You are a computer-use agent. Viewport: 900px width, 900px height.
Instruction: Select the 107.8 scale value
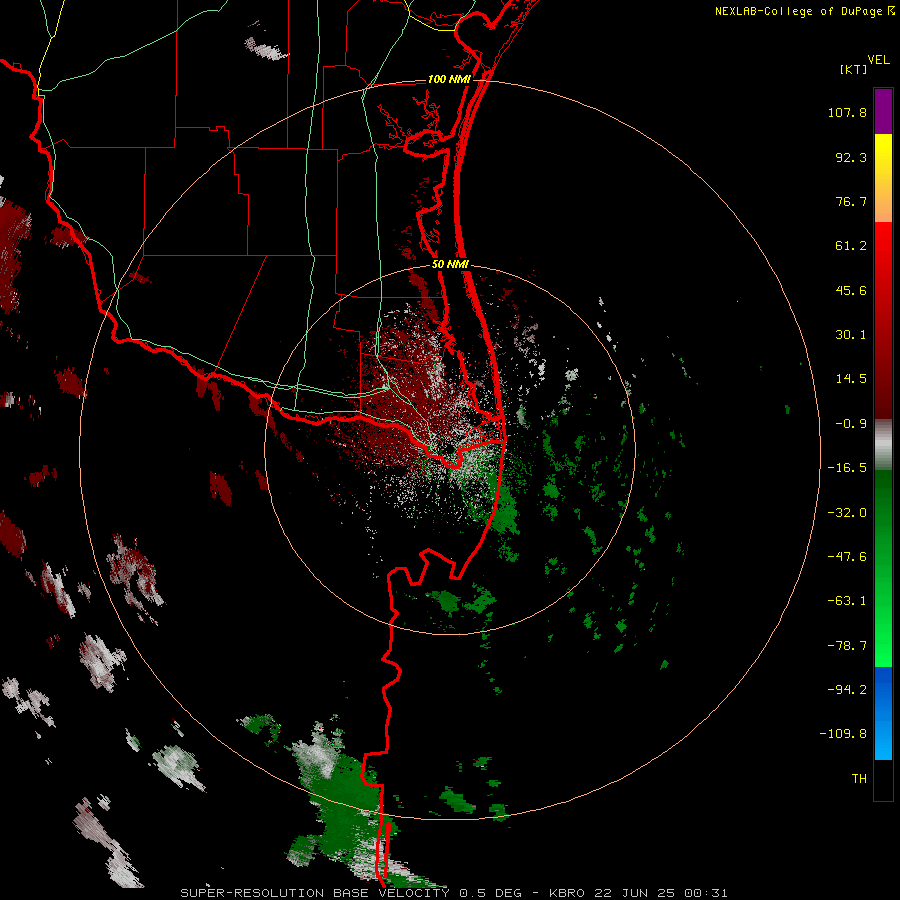click(847, 112)
